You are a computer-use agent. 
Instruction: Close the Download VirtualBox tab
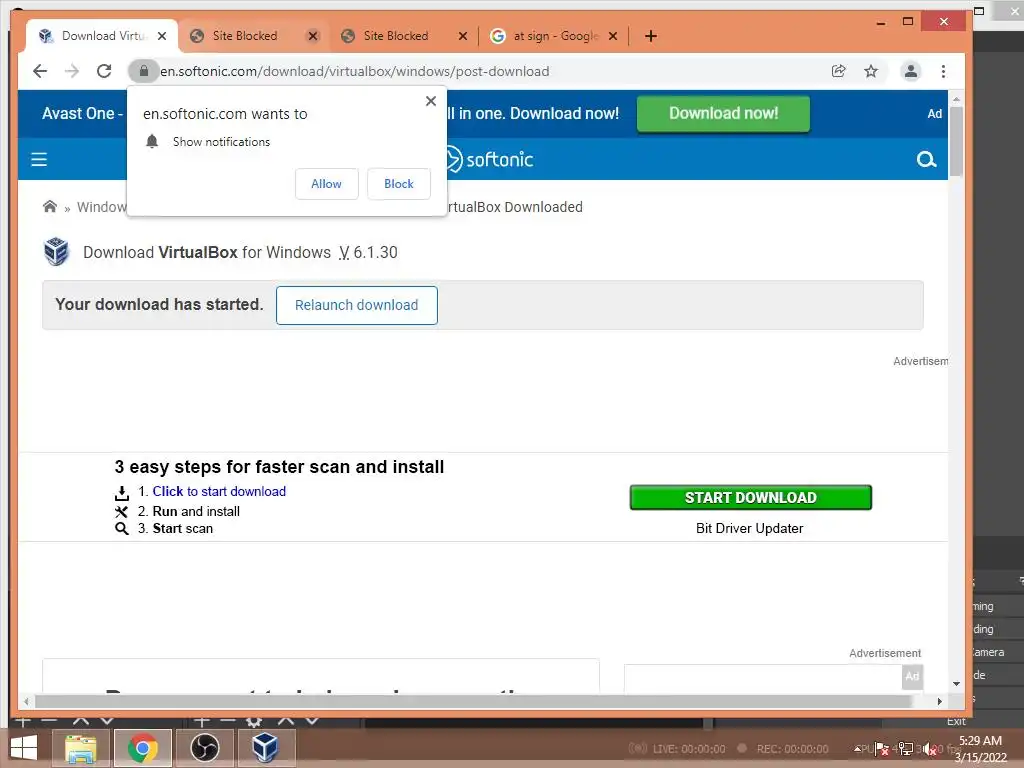[x=162, y=36]
